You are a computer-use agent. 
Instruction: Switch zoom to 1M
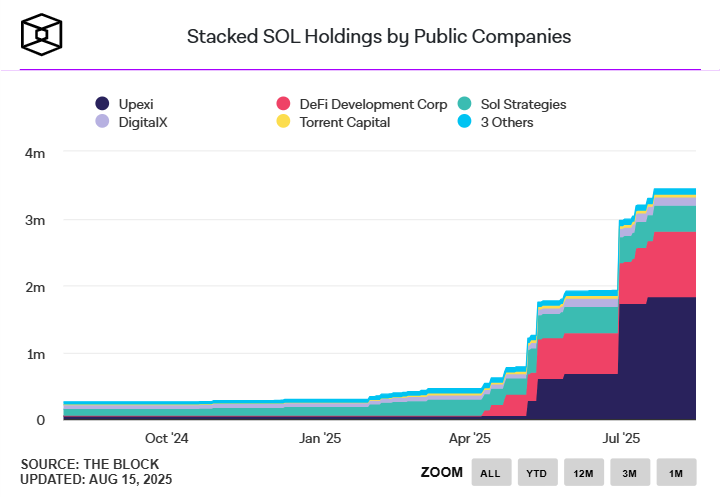(x=676, y=472)
